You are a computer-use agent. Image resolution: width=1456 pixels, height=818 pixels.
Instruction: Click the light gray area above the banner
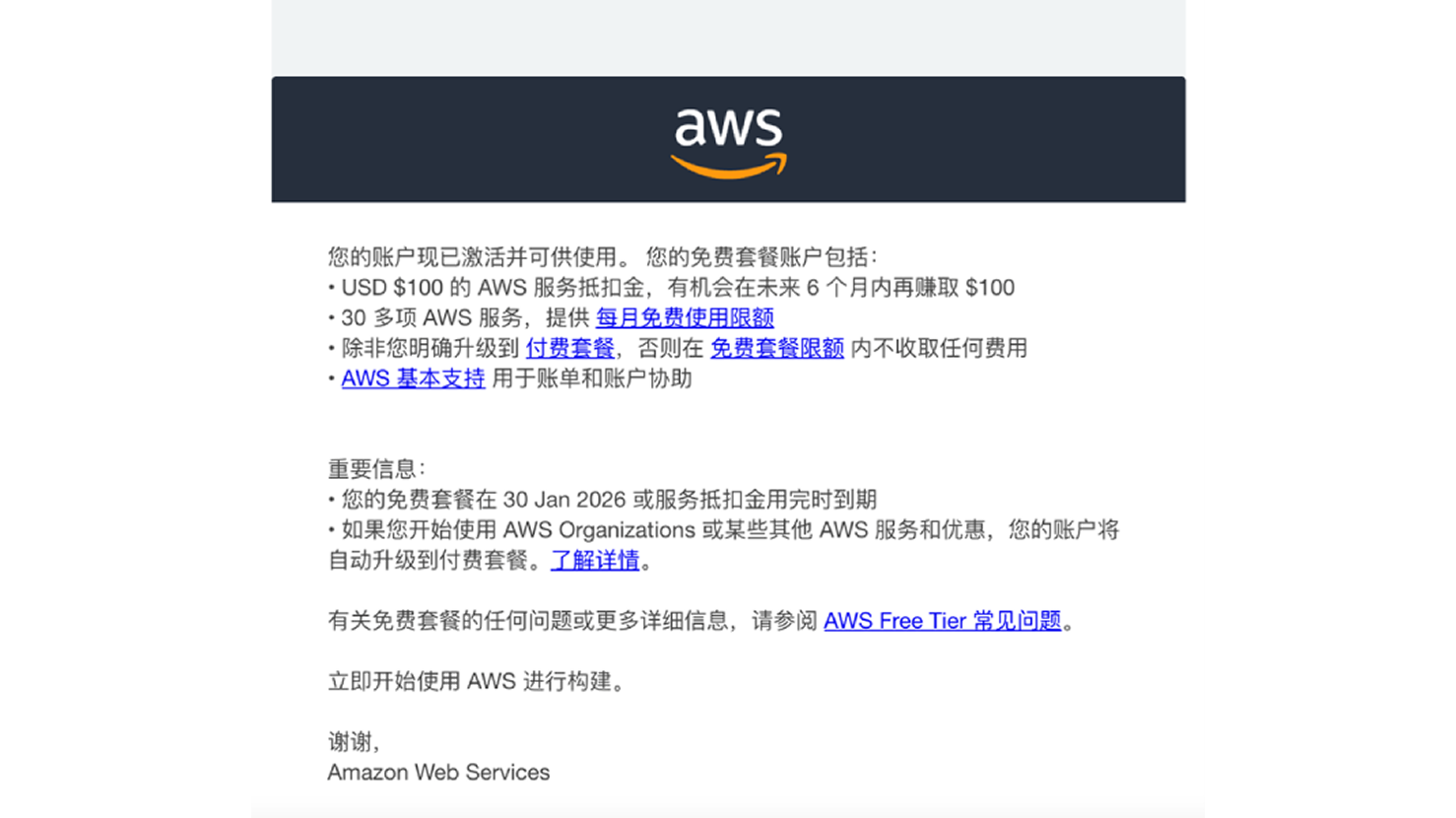728,37
